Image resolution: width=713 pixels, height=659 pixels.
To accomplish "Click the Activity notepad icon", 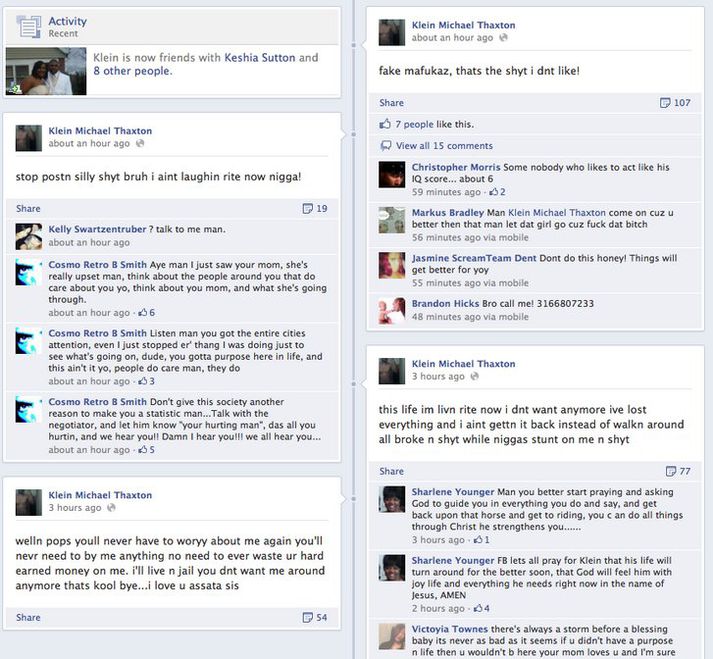I will click(29, 26).
